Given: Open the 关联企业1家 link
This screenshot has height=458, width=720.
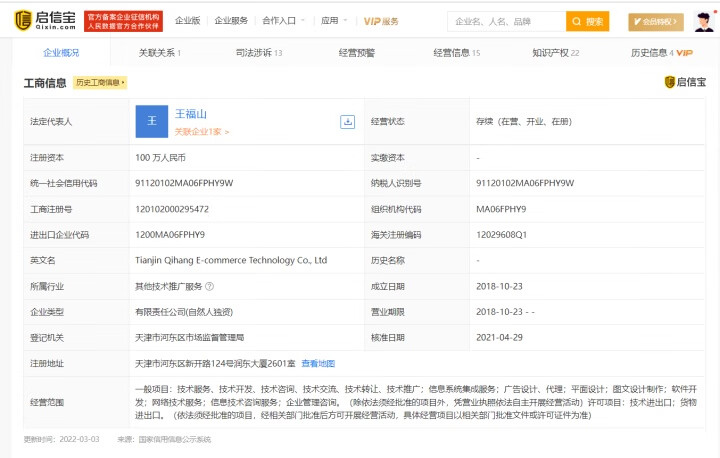Looking at the screenshot, I should [x=202, y=132].
